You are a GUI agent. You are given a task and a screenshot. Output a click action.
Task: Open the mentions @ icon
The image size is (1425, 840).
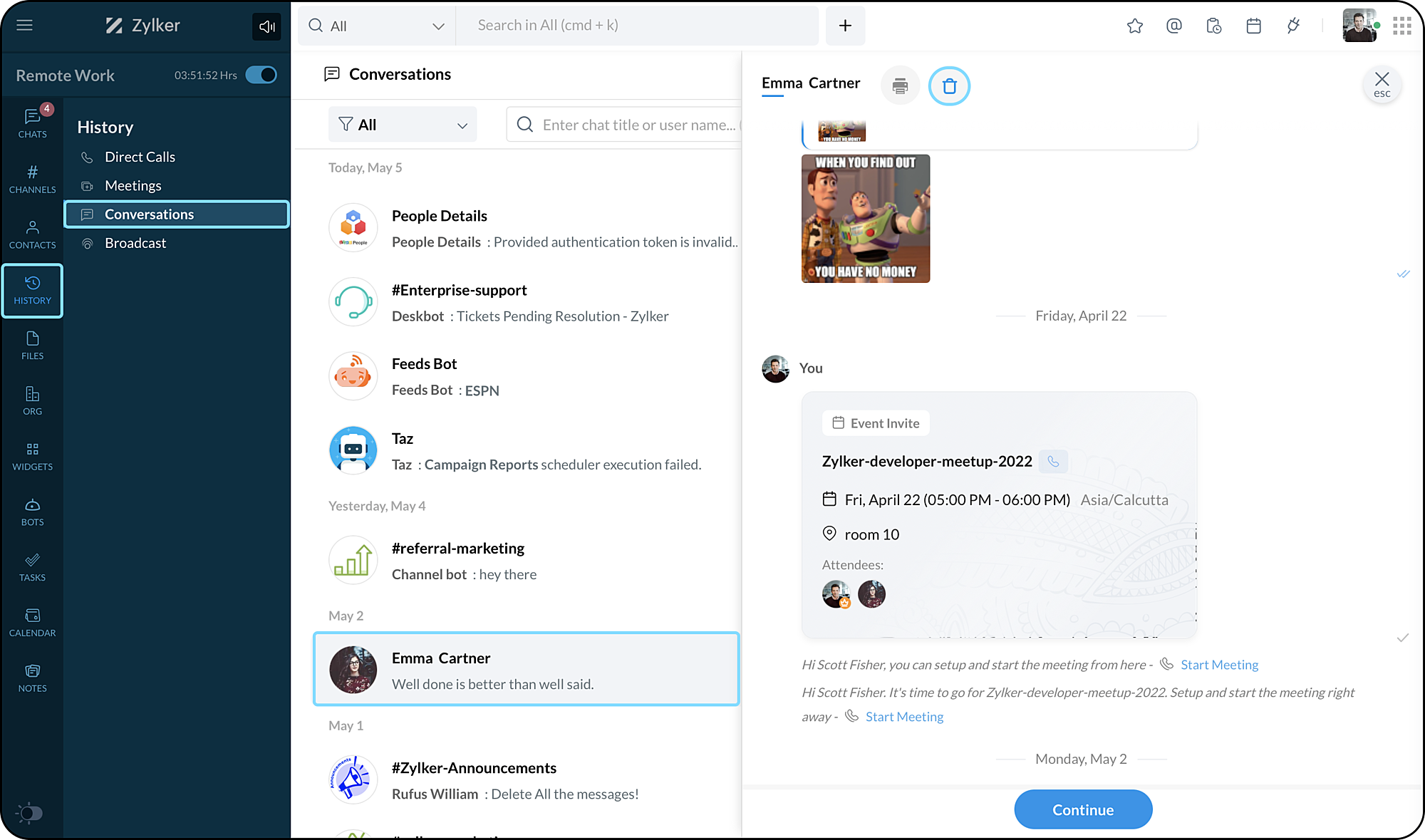(1174, 26)
